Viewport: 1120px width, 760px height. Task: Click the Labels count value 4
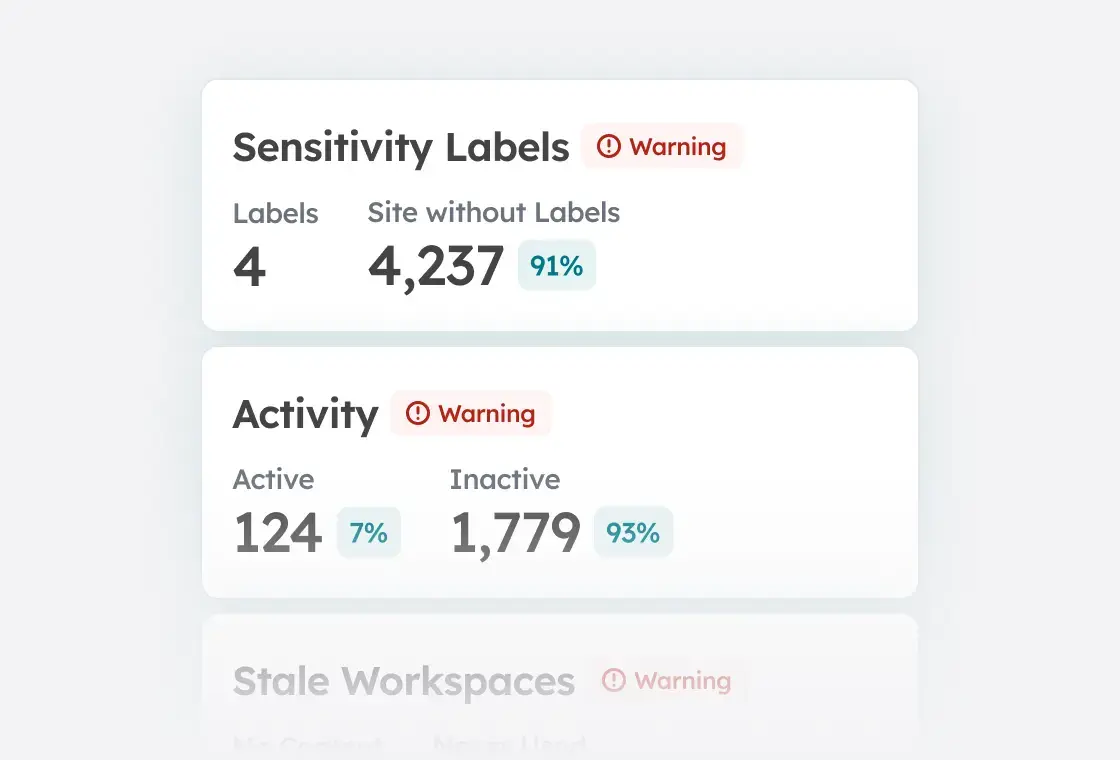click(x=249, y=265)
